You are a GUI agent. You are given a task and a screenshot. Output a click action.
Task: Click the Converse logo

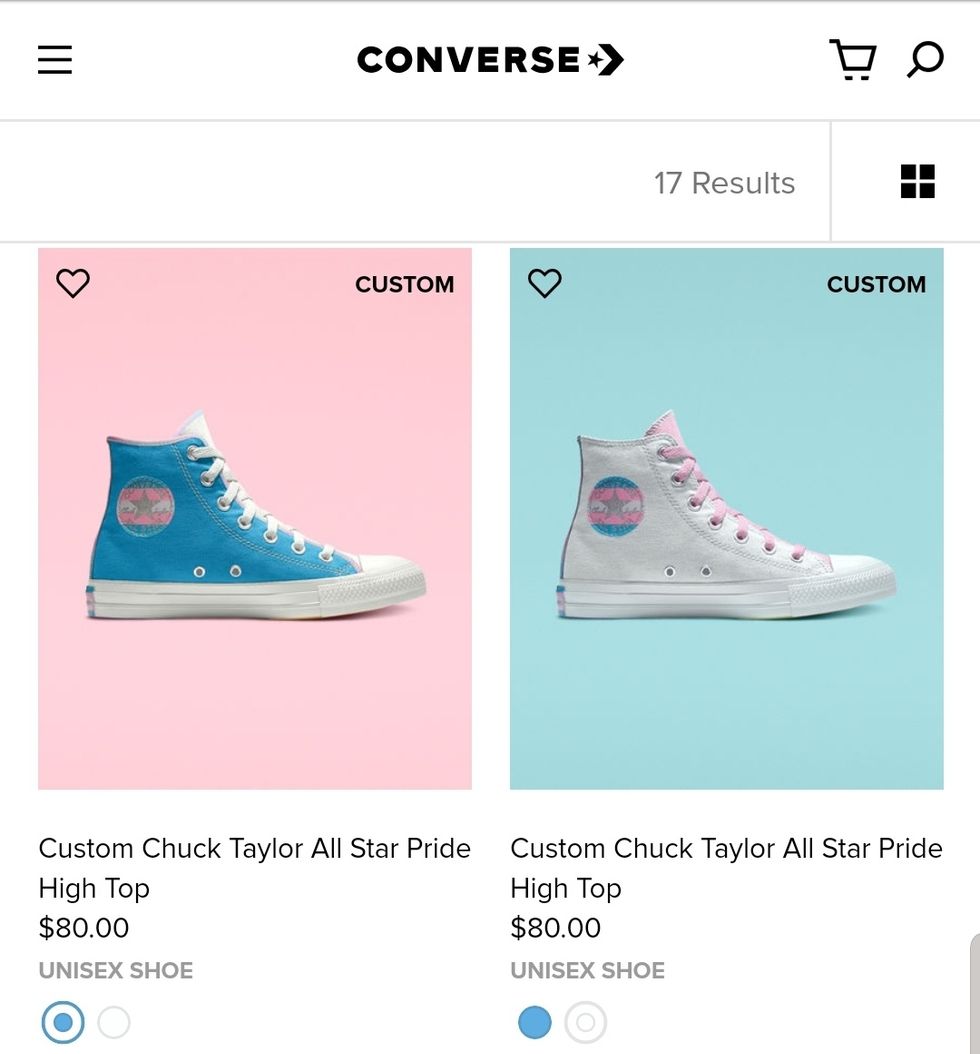coord(490,61)
